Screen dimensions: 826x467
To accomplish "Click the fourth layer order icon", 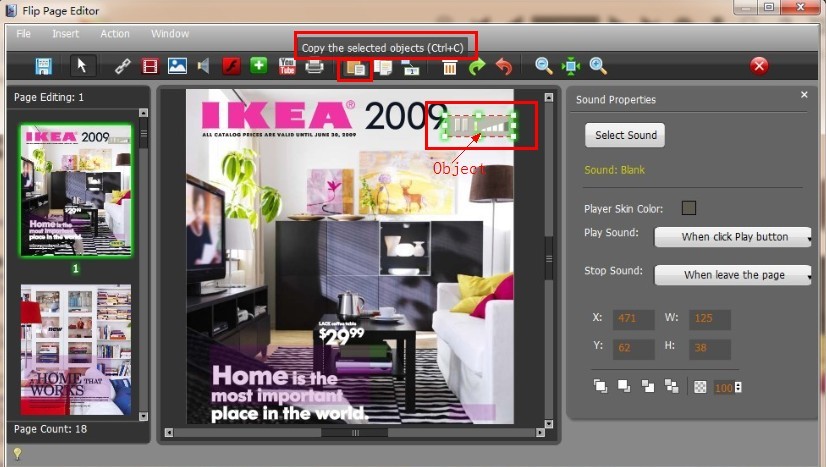I will [672, 386].
